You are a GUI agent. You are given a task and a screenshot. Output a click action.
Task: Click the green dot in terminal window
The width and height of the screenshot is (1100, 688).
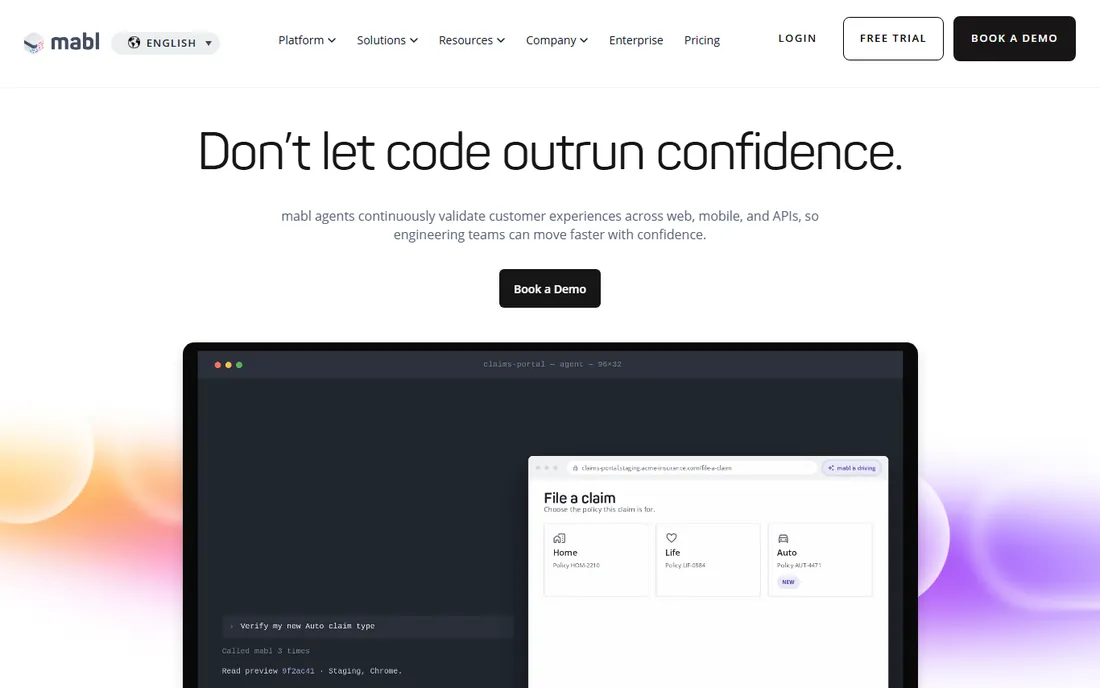239,365
